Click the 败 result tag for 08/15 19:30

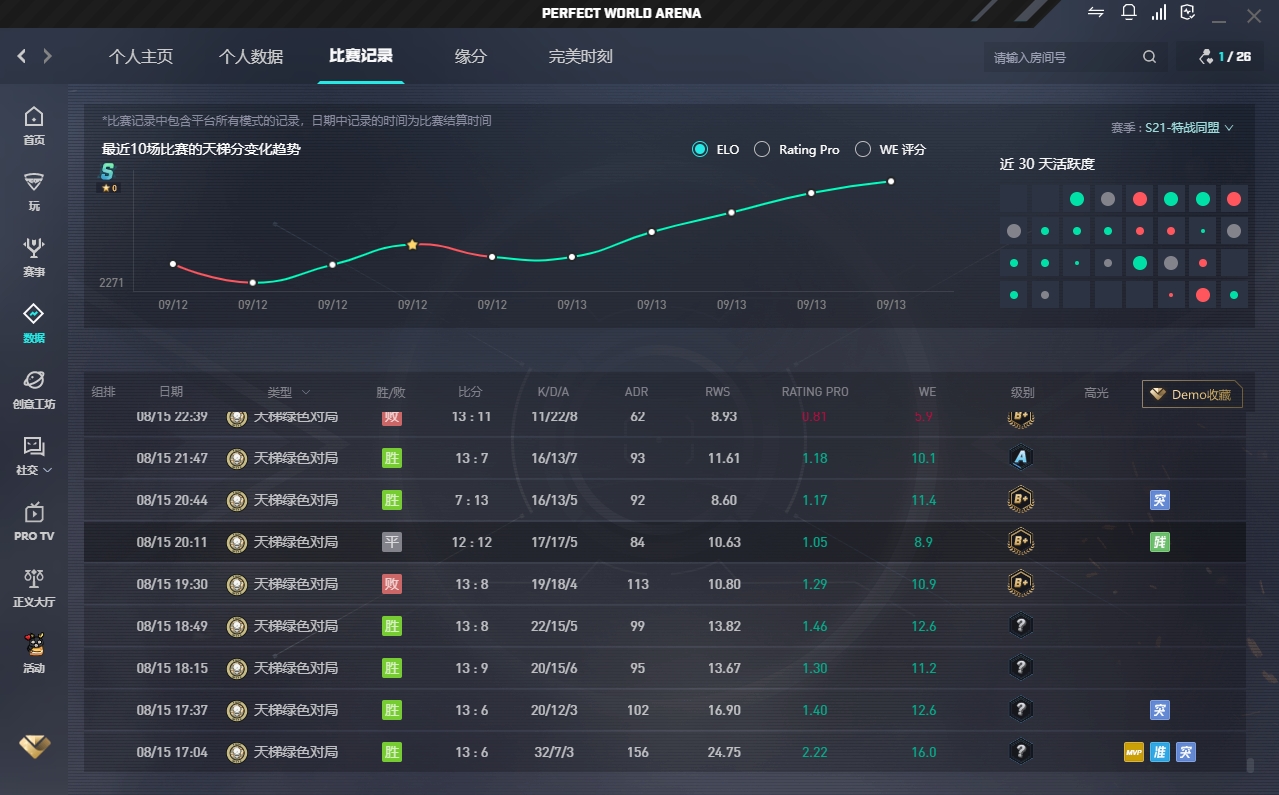tap(392, 584)
